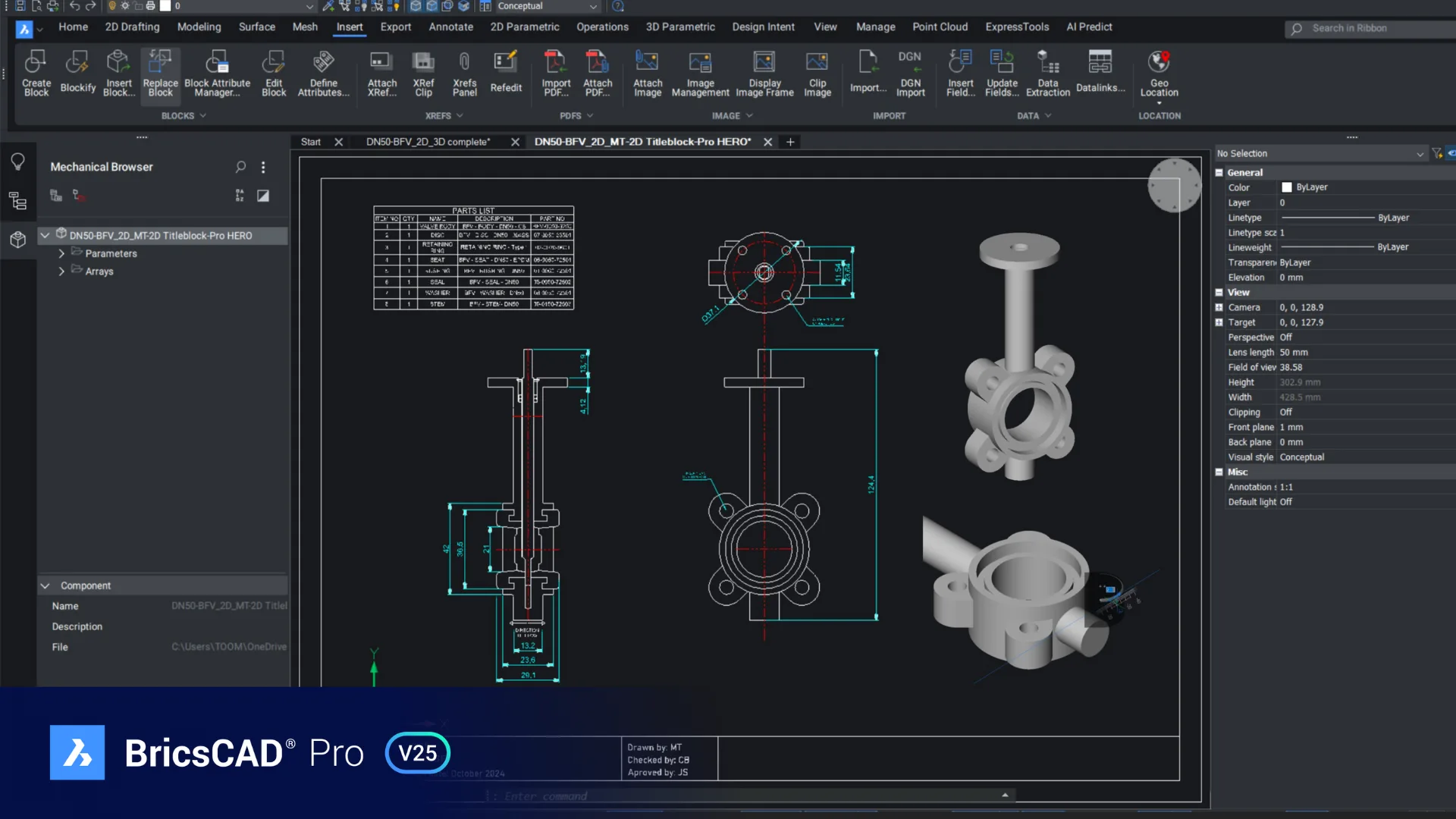Click the new tab plus button

(790, 142)
